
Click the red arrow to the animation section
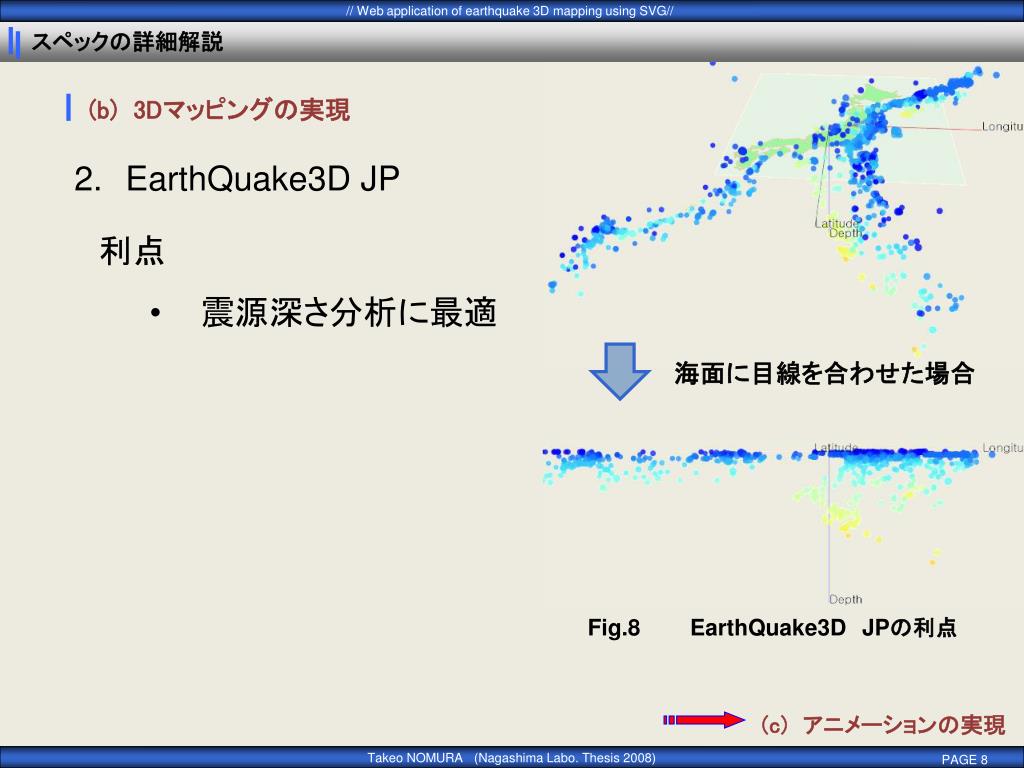703,720
